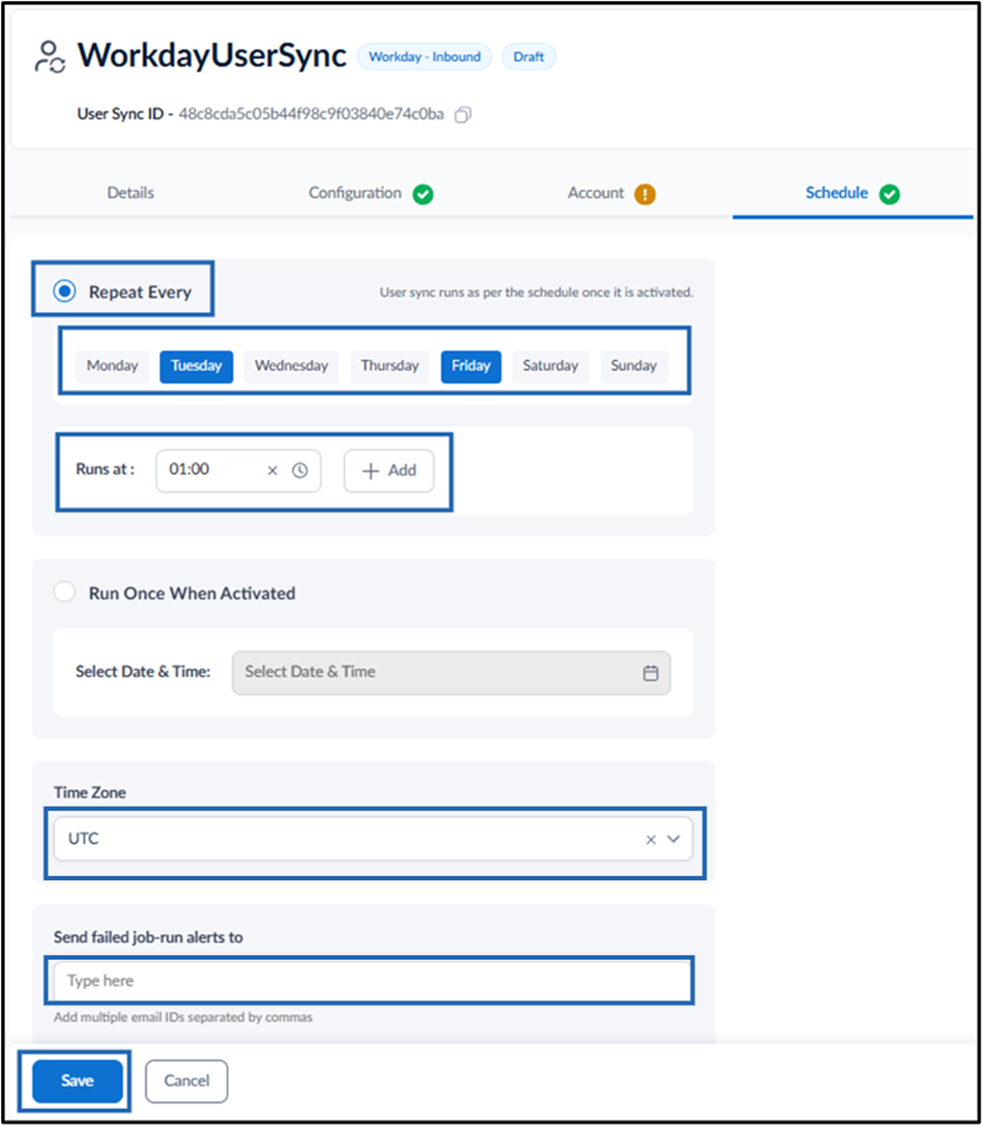The image size is (982, 1125).
Task: Focus the failed job-run alerts email field
Action: coord(373,981)
